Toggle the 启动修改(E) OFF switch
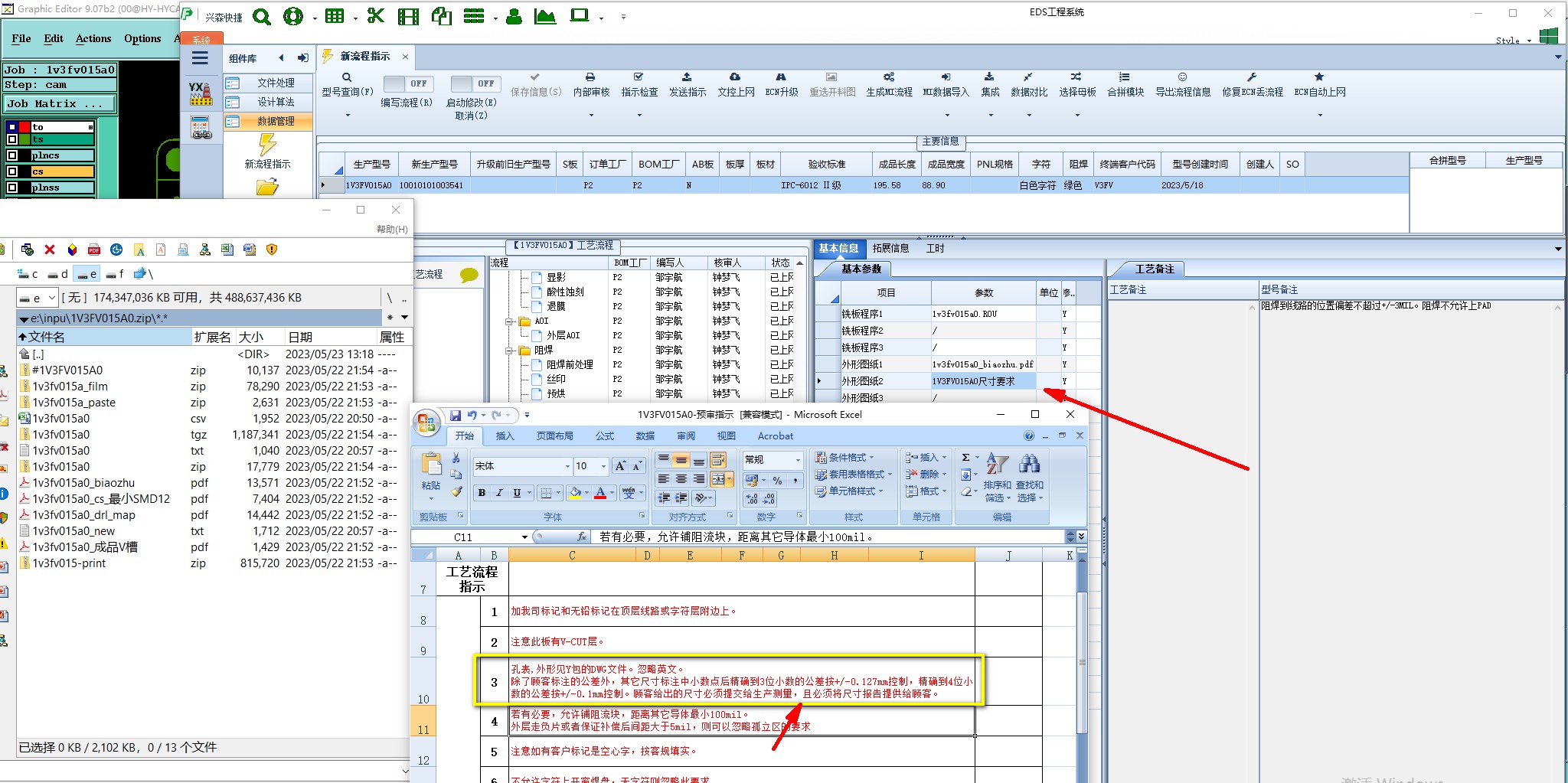Viewport: 1568px width, 783px height. [475, 83]
